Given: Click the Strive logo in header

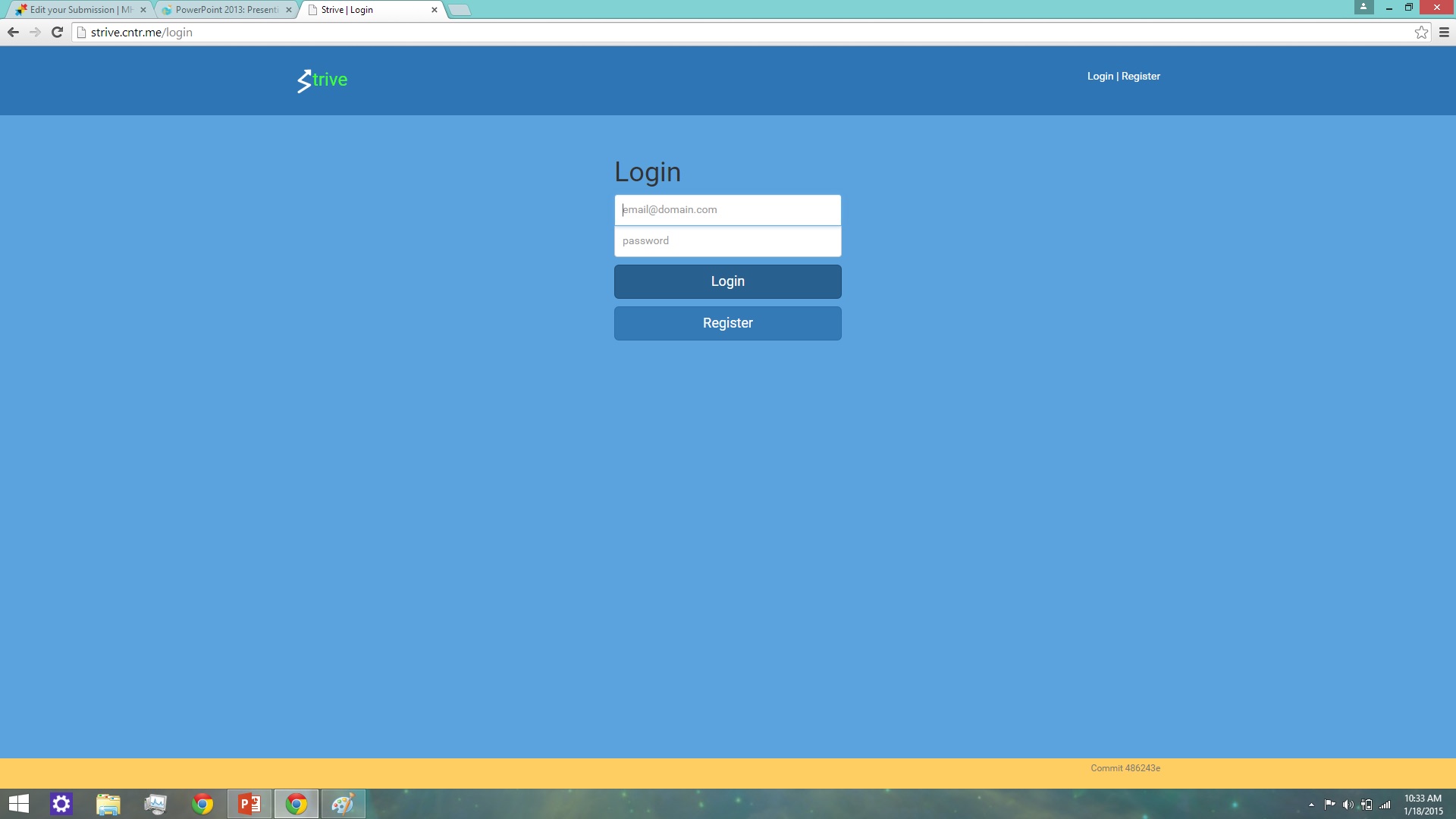Looking at the screenshot, I should point(322,80).
